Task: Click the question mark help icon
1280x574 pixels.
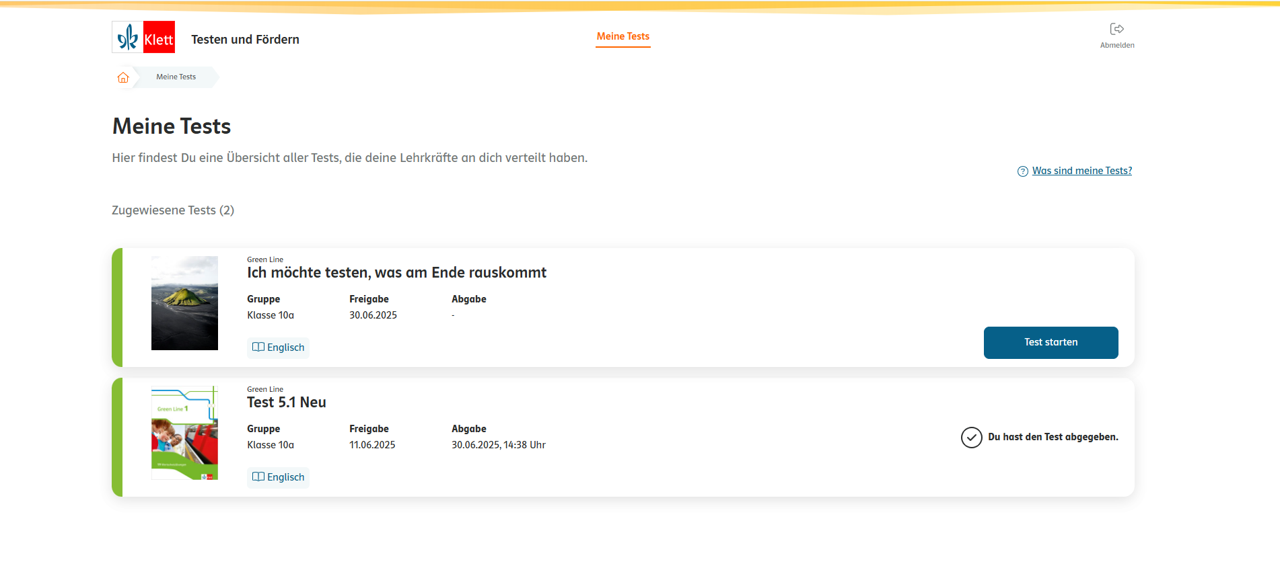Action: pos(1022,171)
